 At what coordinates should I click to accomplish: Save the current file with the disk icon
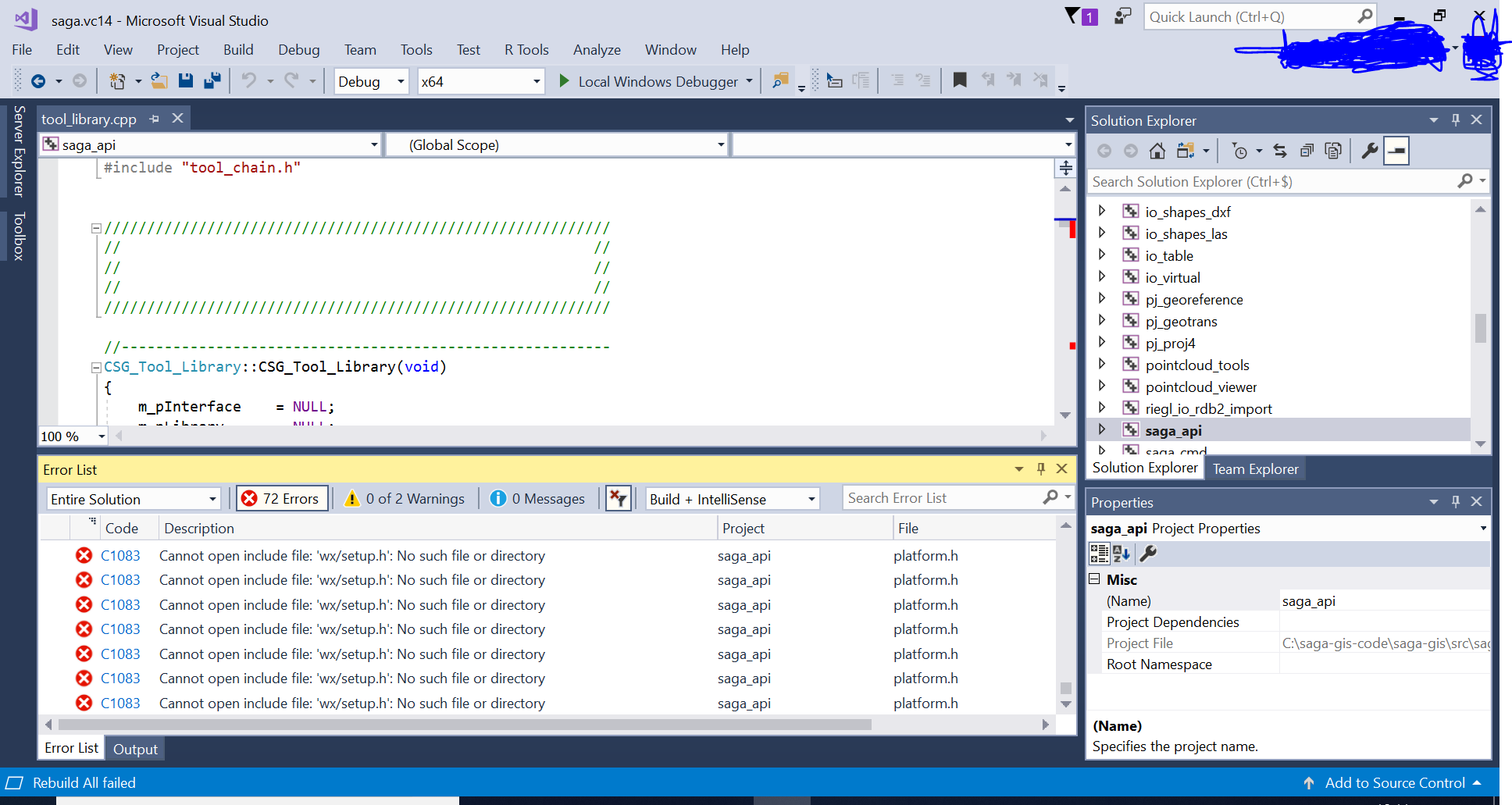pos(186,80)
